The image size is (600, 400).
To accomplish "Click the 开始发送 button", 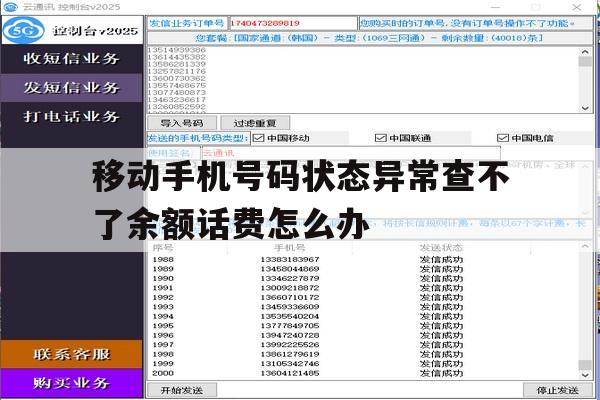I will click(x=182, y=390).
